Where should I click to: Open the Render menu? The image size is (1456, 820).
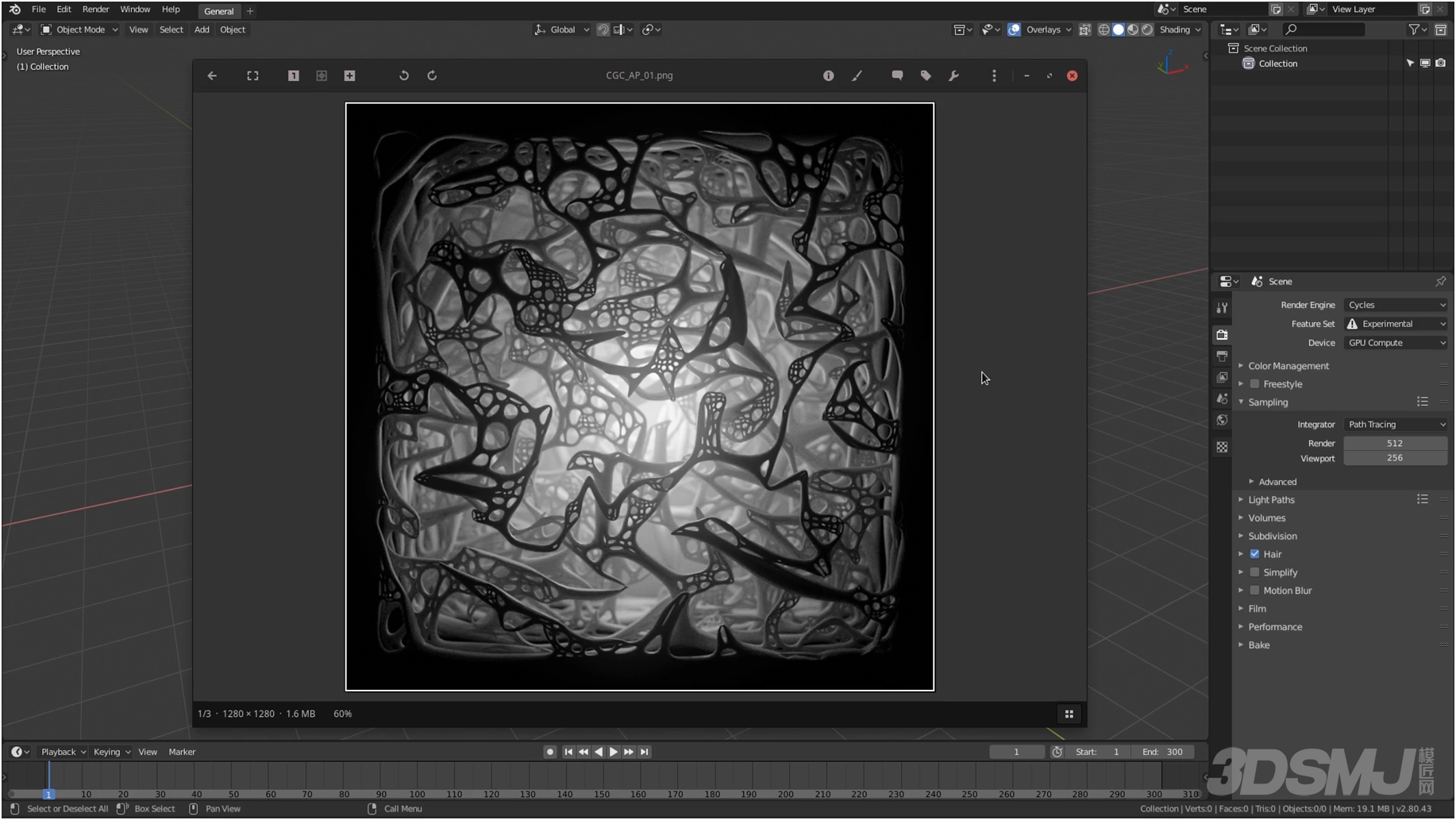coord(95,10)
